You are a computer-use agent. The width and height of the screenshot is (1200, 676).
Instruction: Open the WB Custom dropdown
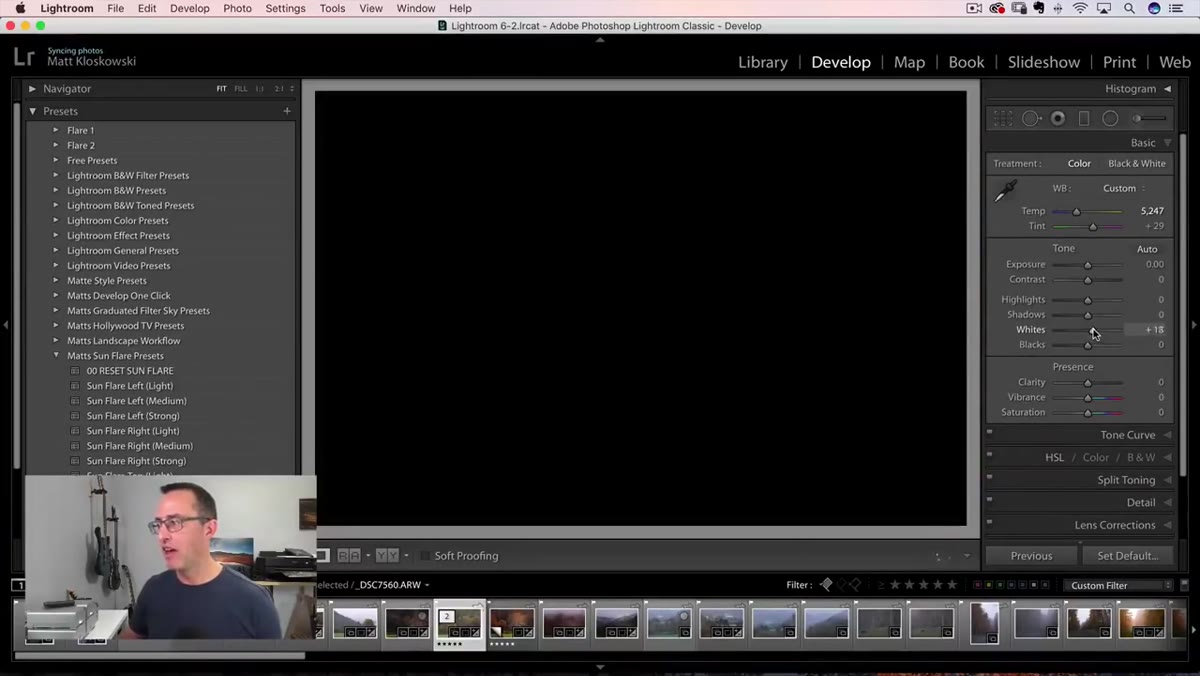point(1124,189)
